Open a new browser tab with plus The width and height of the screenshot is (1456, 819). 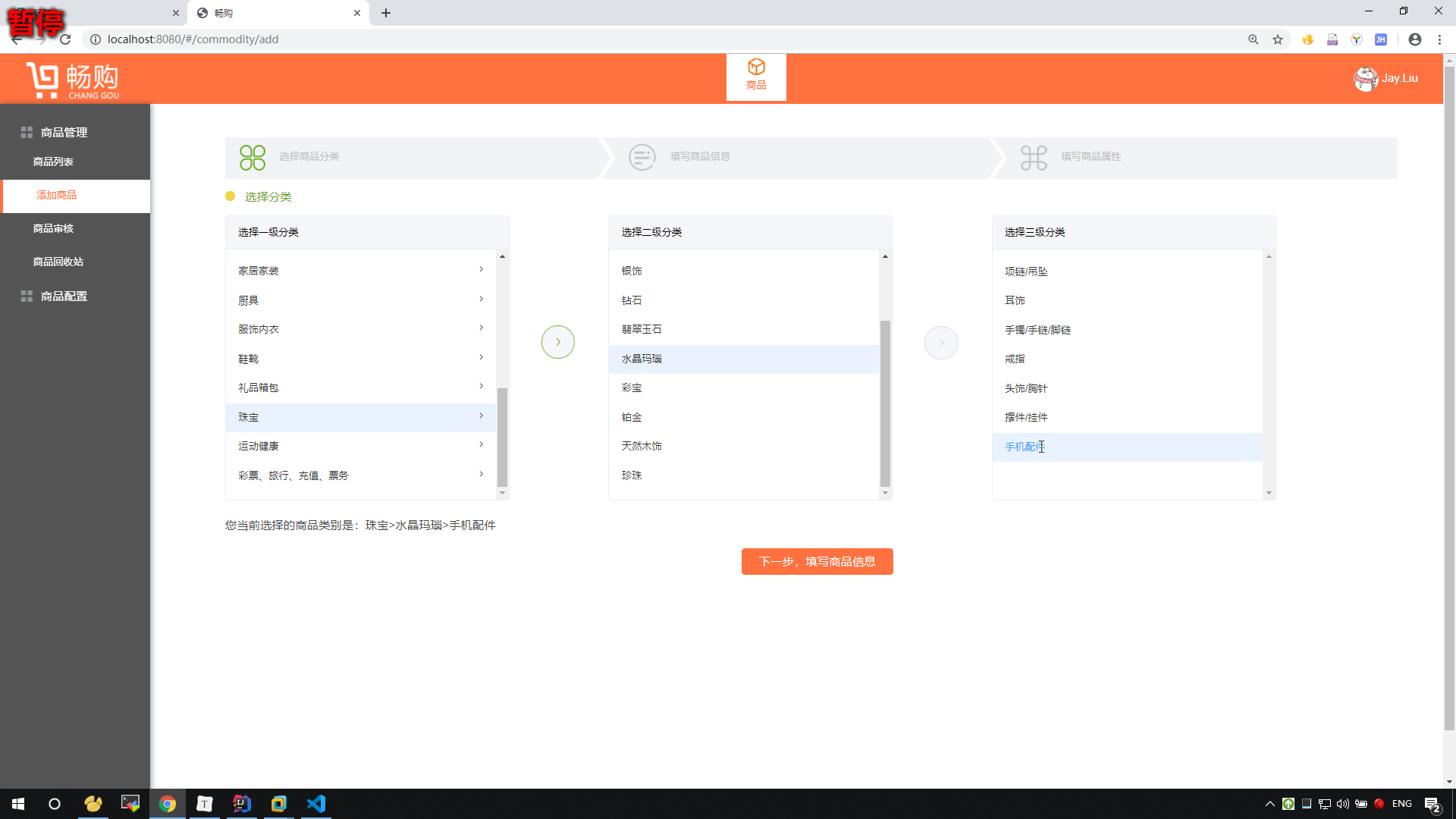(x=386, y=13)
